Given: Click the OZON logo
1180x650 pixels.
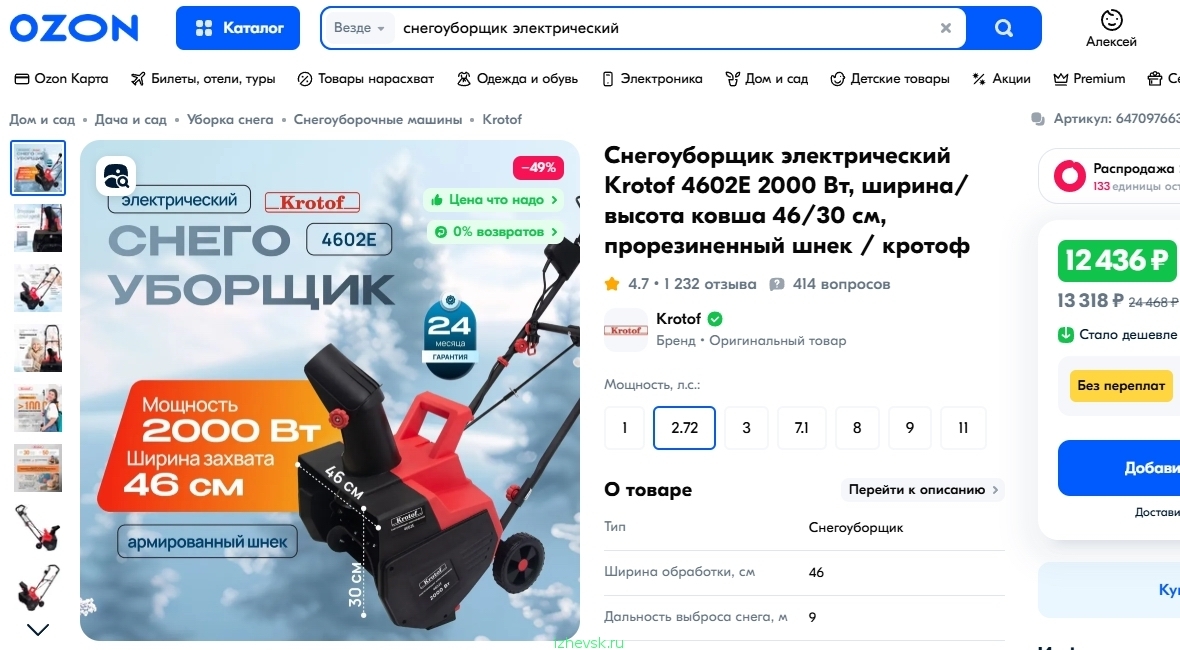Looking at the screenshot, I should pyautogui.click(x=74, y=28).
